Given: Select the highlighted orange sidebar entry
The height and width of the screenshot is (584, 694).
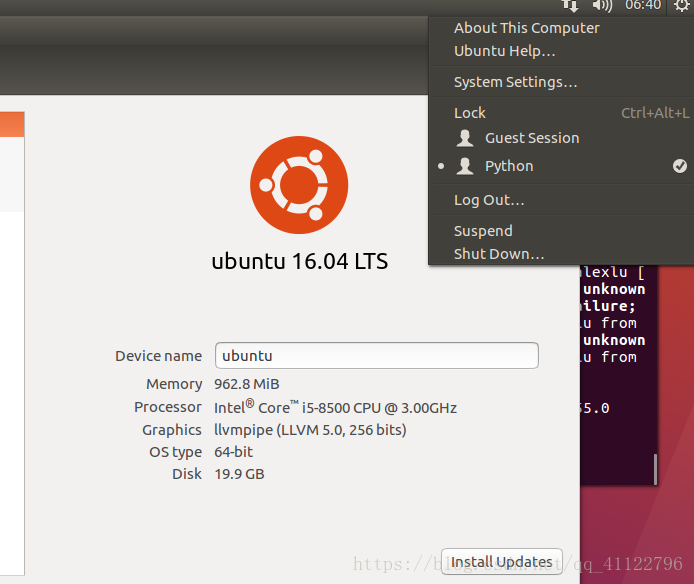Looking at the screenshot, I should tap(12, 124).
